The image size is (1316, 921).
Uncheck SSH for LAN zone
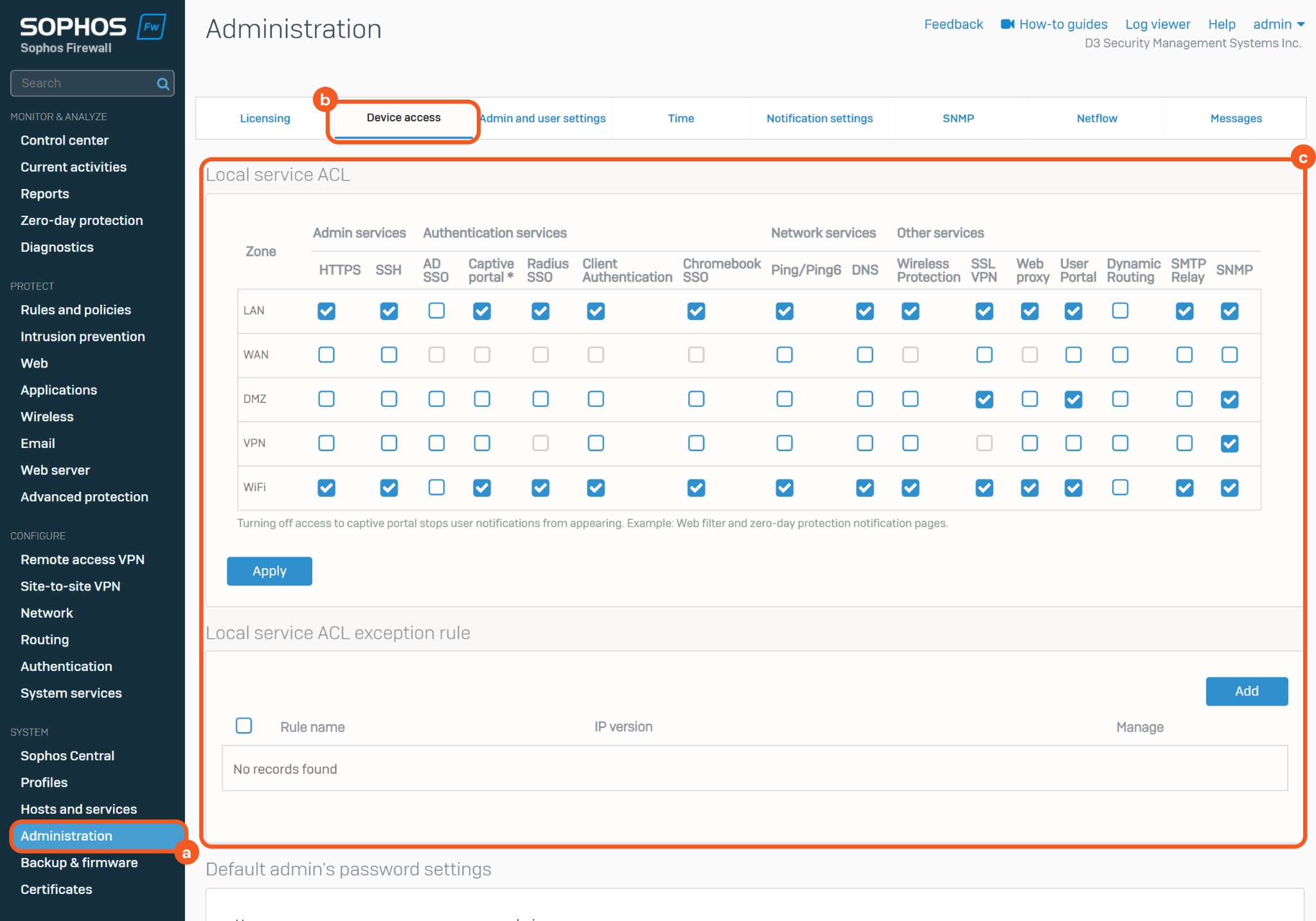pyautogui.click(x=389, y=311)
